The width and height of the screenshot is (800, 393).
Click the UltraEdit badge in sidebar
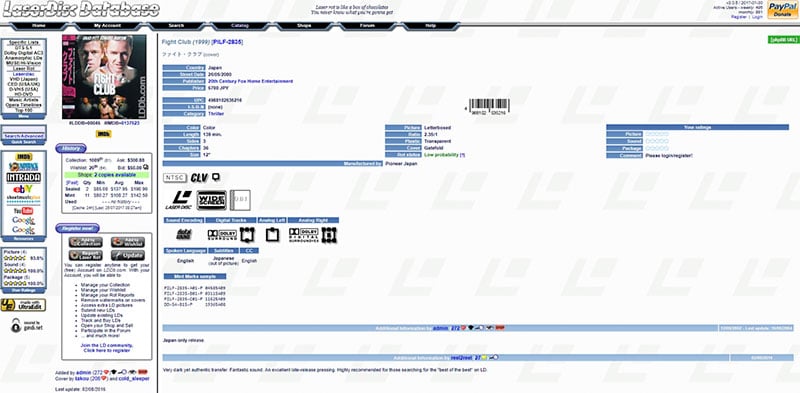23,305
